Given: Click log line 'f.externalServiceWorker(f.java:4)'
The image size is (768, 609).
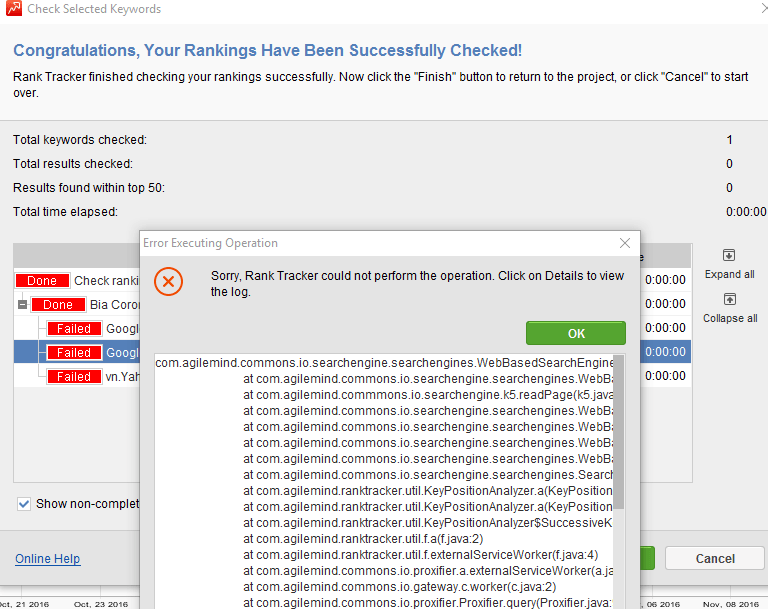Looking at the screenshot, I should coord(421,555).
